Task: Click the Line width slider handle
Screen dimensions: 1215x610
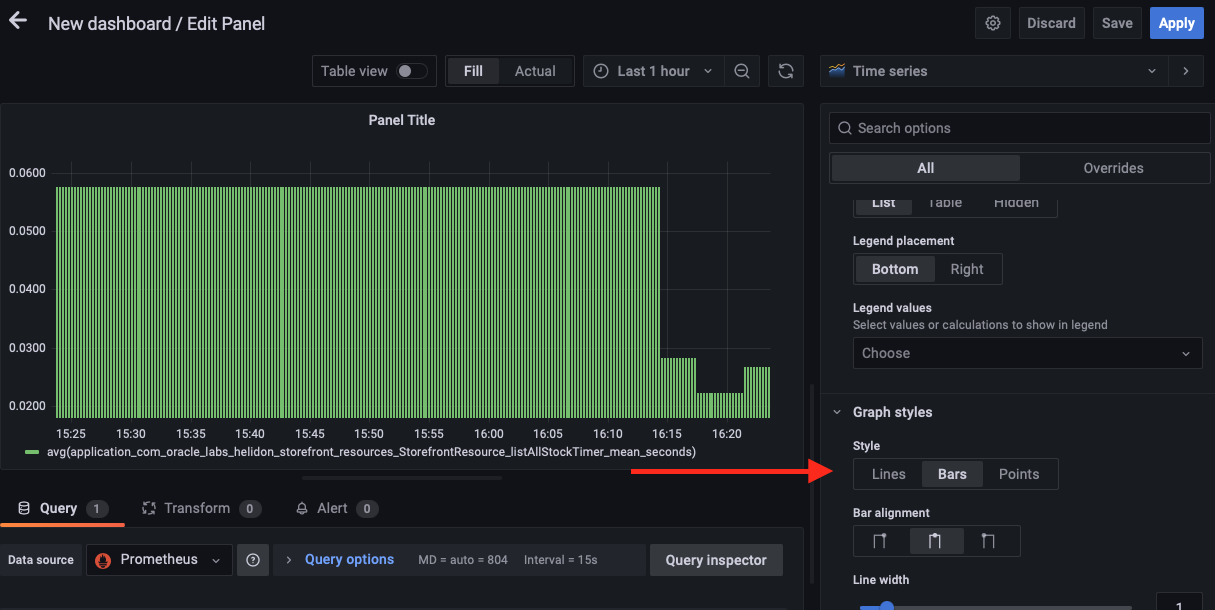Action: click(x=886, y=606)
